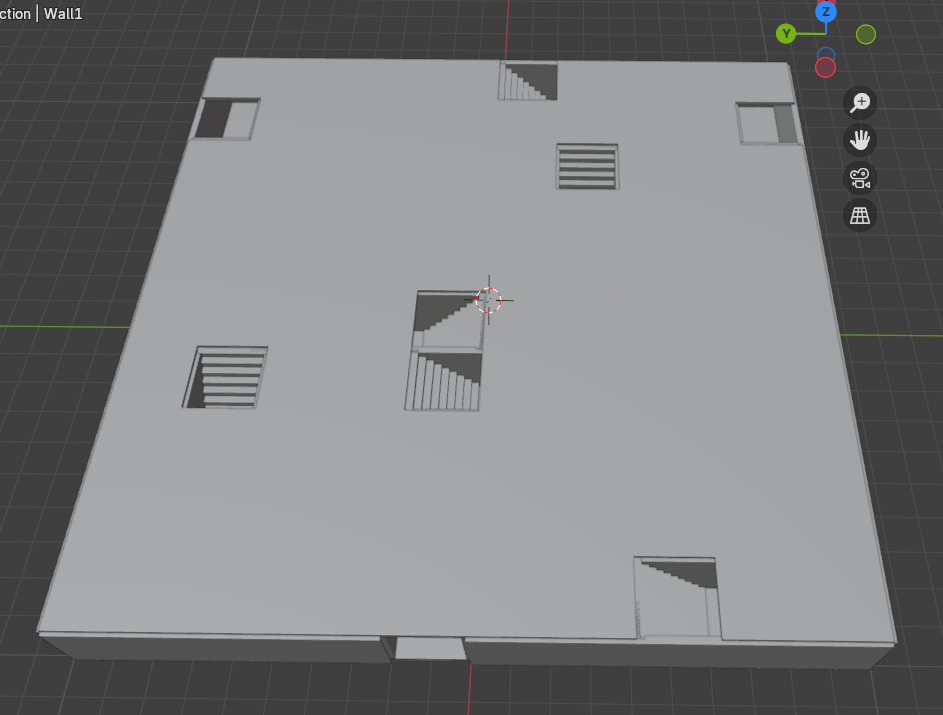Click the red axis ball below the gizmo
Image resolution: width=943 pixels, height=715 pixels.
[825, 66]
